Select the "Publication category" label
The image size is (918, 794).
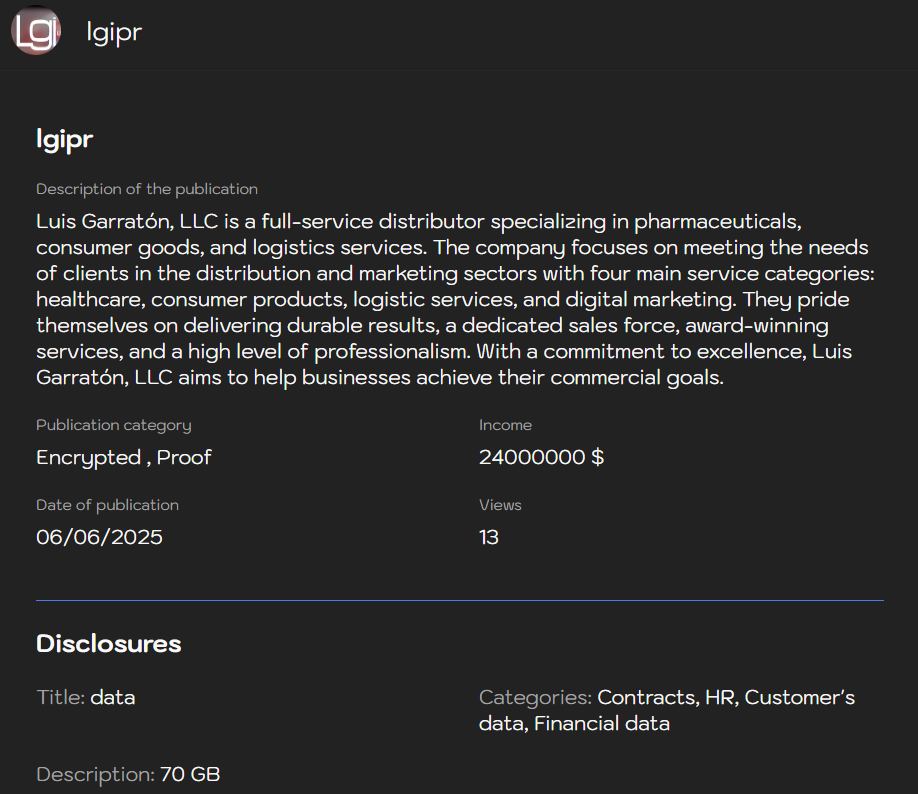click(x=113, y=425)
